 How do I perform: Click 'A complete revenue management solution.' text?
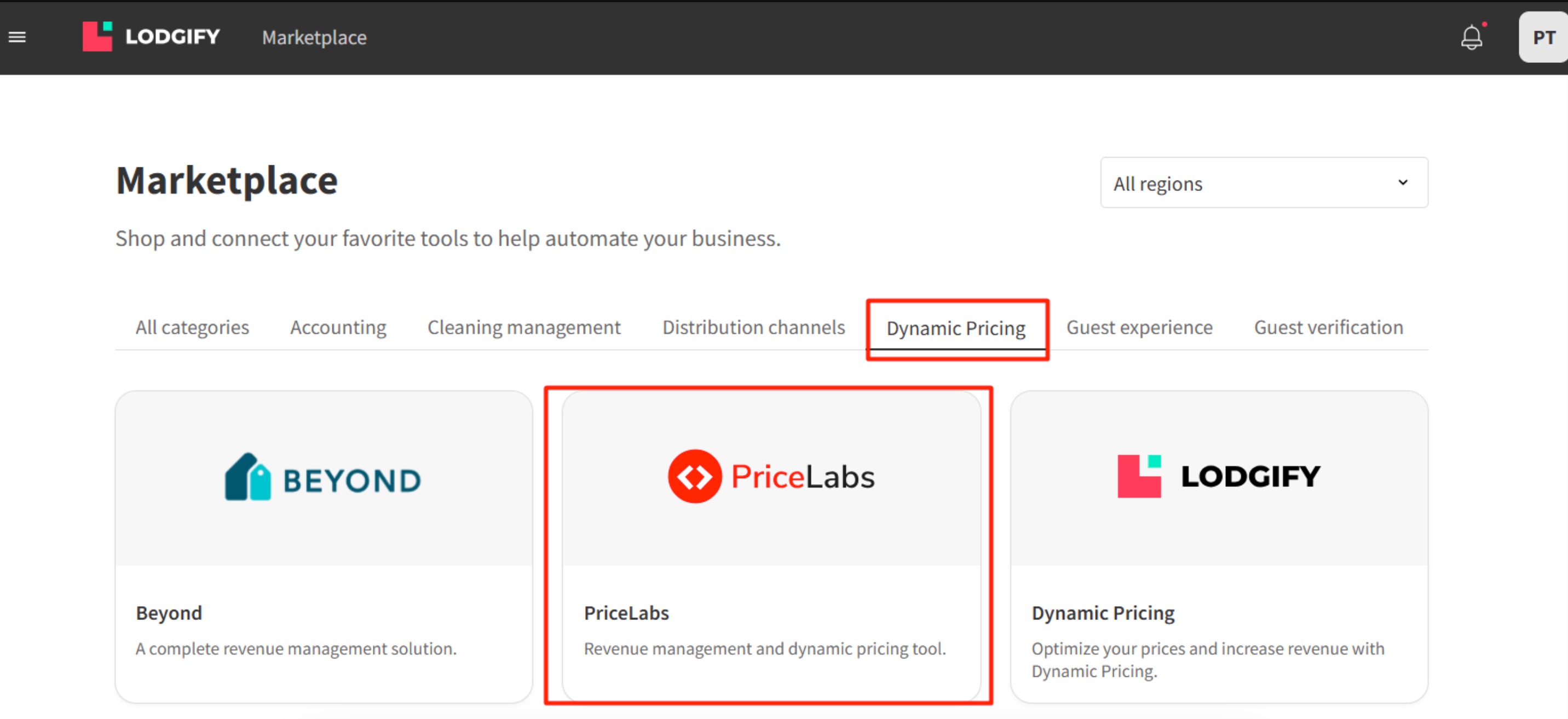[x=296, y=648]
